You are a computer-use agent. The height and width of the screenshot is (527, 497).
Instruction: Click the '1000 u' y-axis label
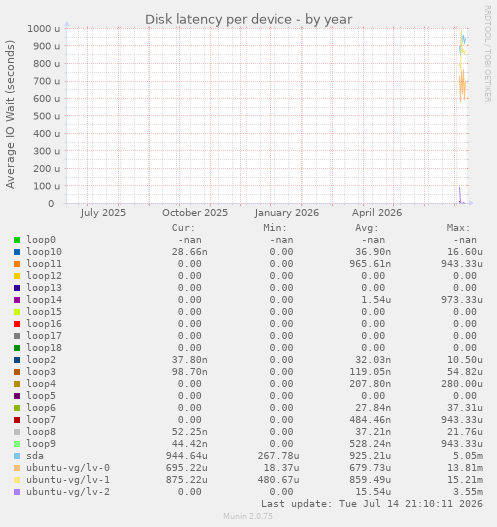pos(44,29)
